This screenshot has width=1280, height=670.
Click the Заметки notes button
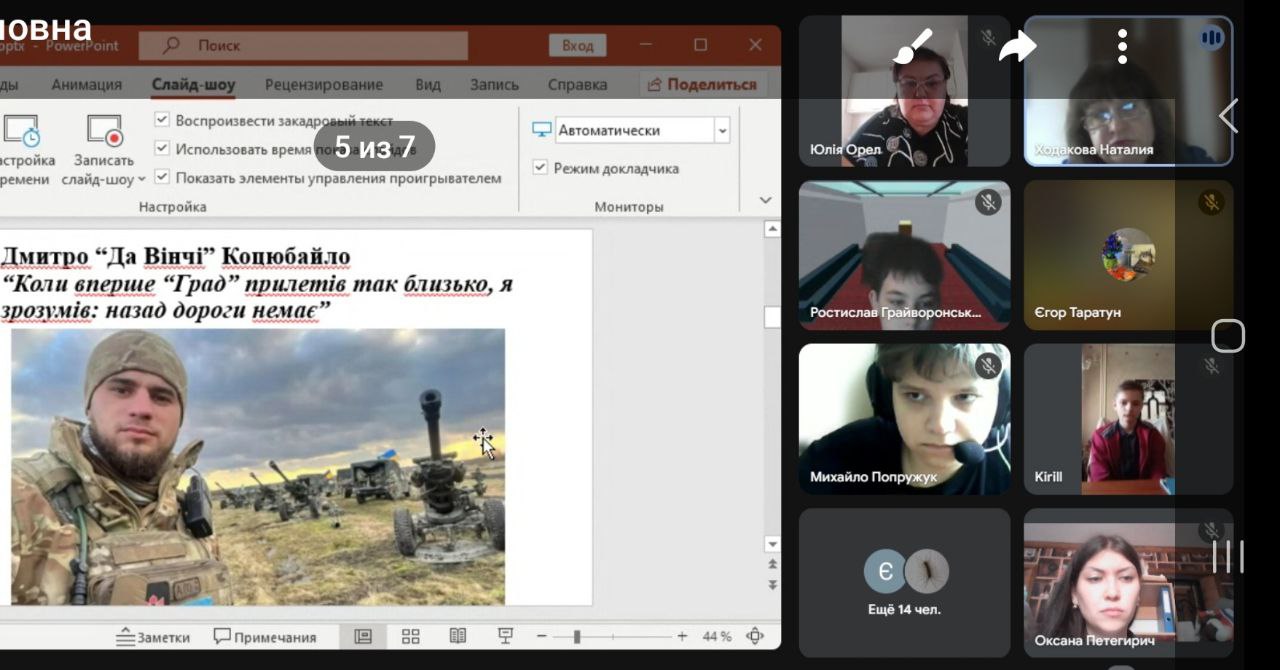click(x=152, y=637)
